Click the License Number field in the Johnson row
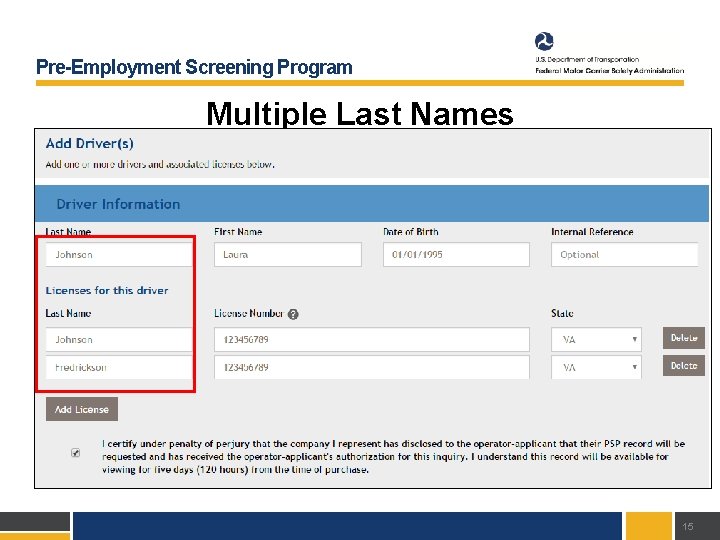Viewport: 720px width, 540px height. (x=372, y=339)
